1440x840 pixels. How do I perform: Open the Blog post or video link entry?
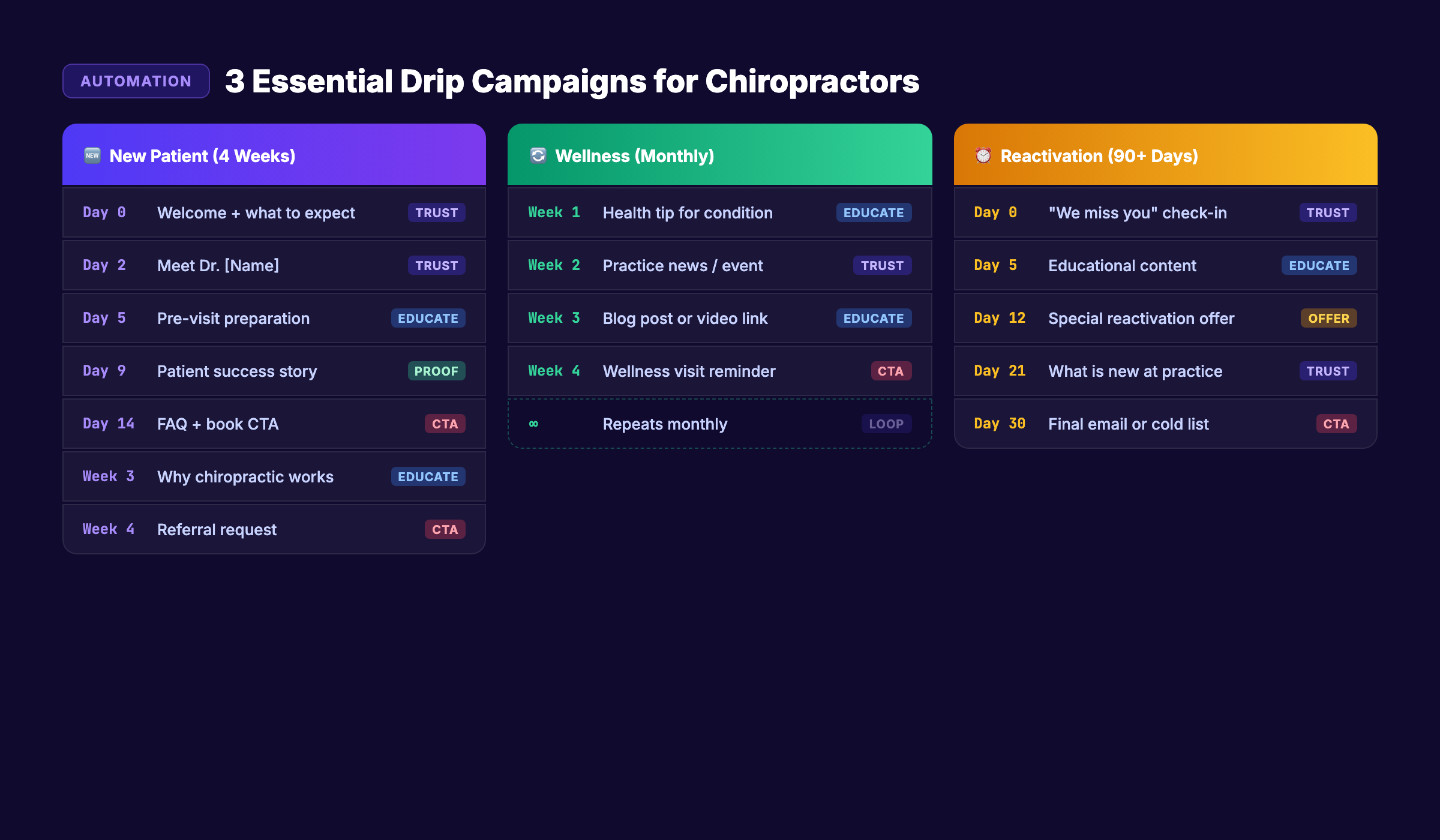(719, 318)
